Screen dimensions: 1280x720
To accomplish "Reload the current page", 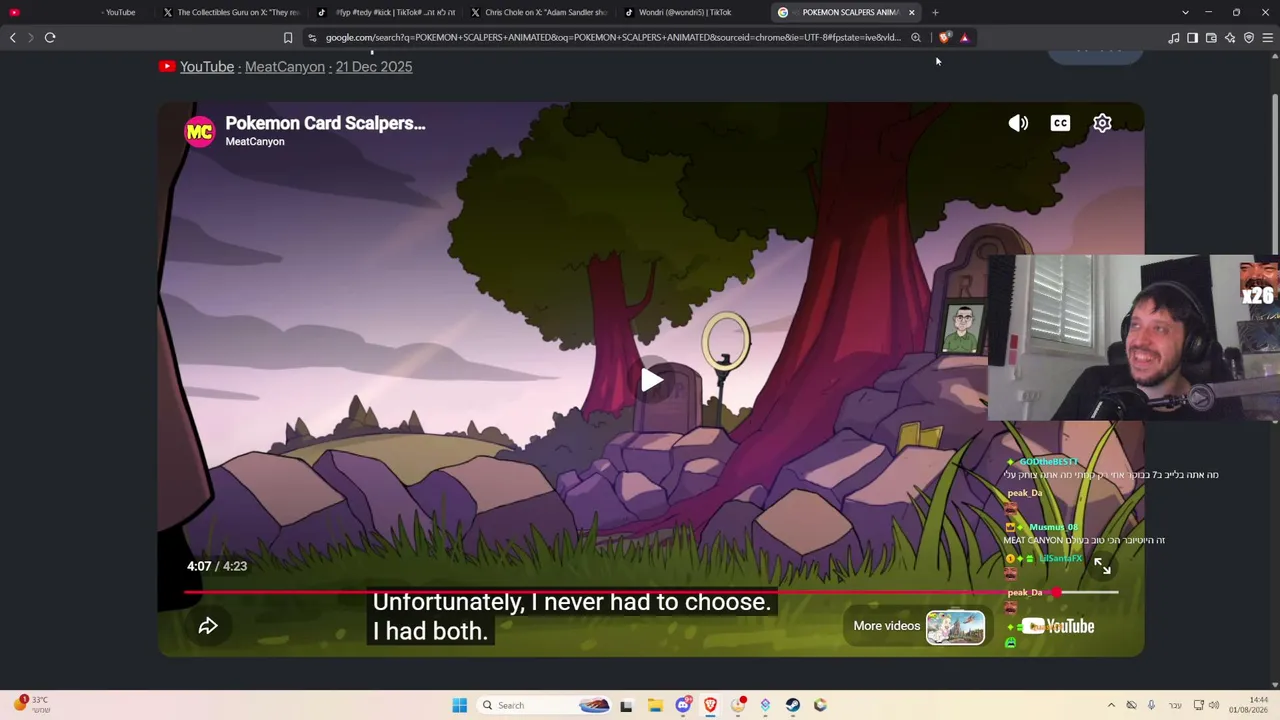I will click(x=50, y=38).
